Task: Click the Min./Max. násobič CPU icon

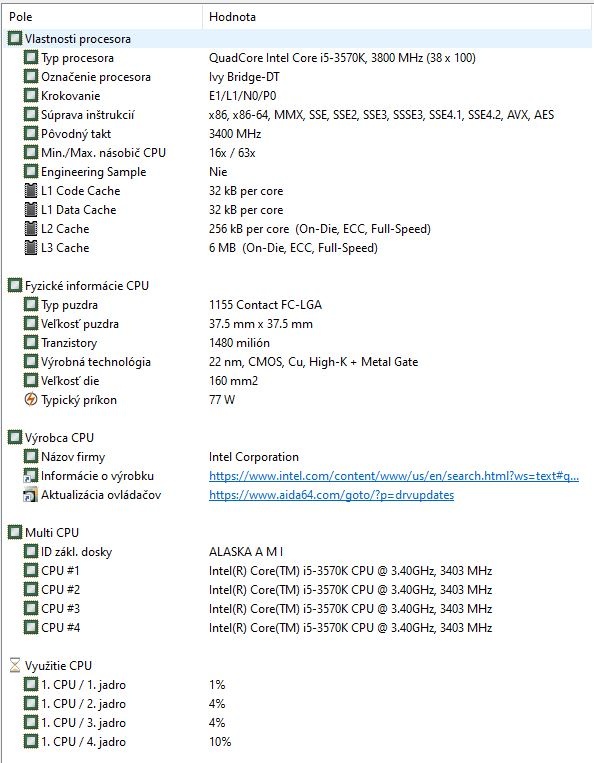Action: (x=31, y=152)
